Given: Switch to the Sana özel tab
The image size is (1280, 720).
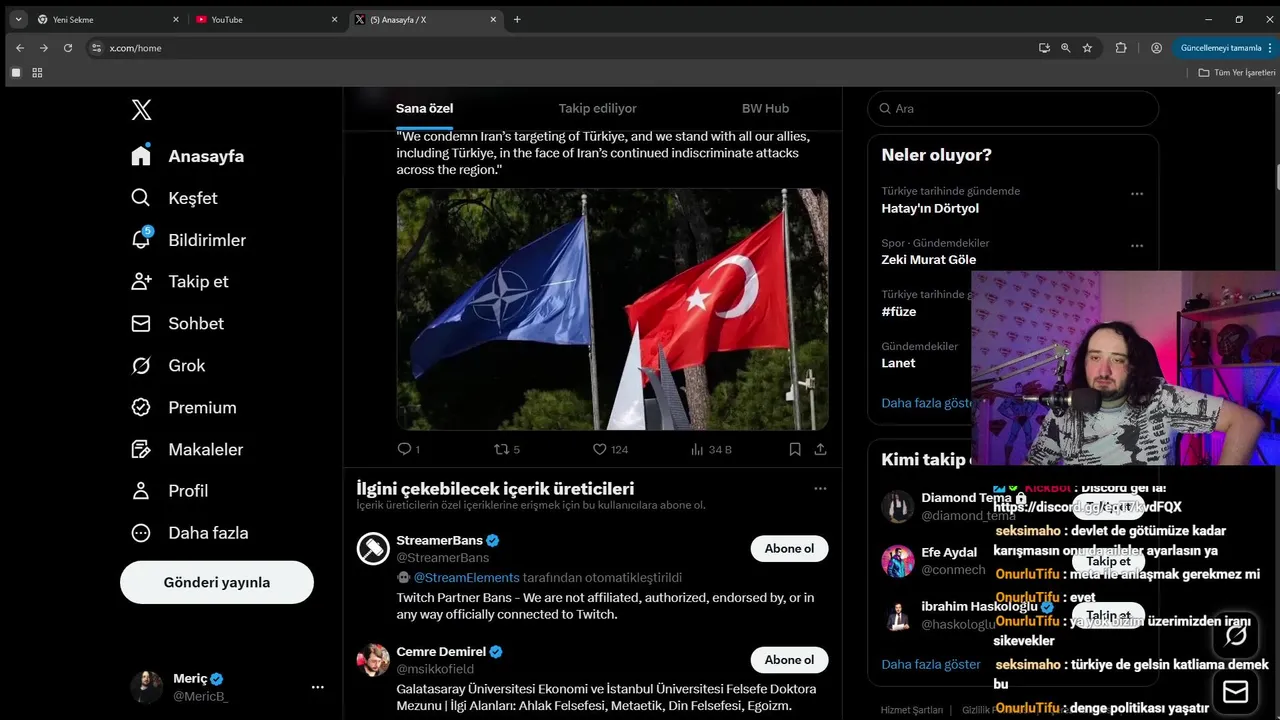Looking at the screenshot, I should [425, 108].
